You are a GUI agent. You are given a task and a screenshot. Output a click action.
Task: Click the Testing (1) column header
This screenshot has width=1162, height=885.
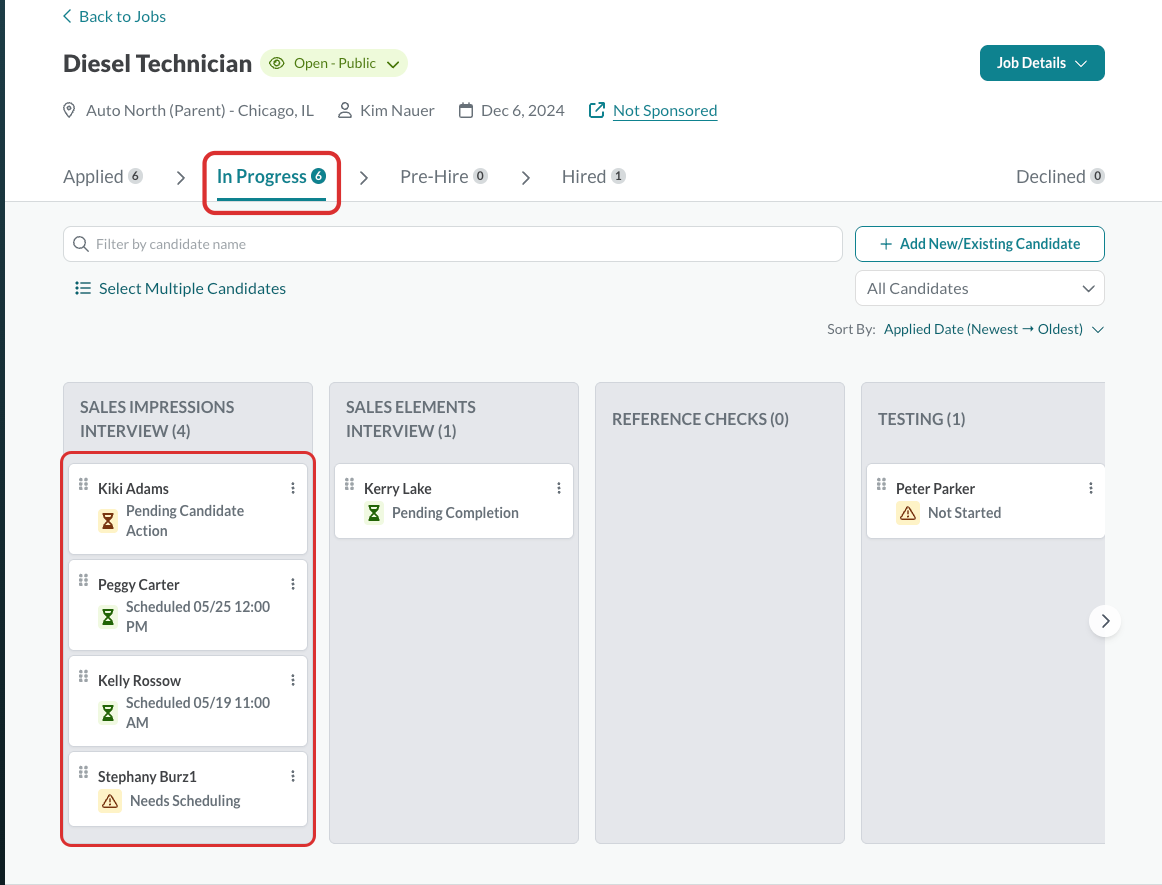tap(922, 420)
